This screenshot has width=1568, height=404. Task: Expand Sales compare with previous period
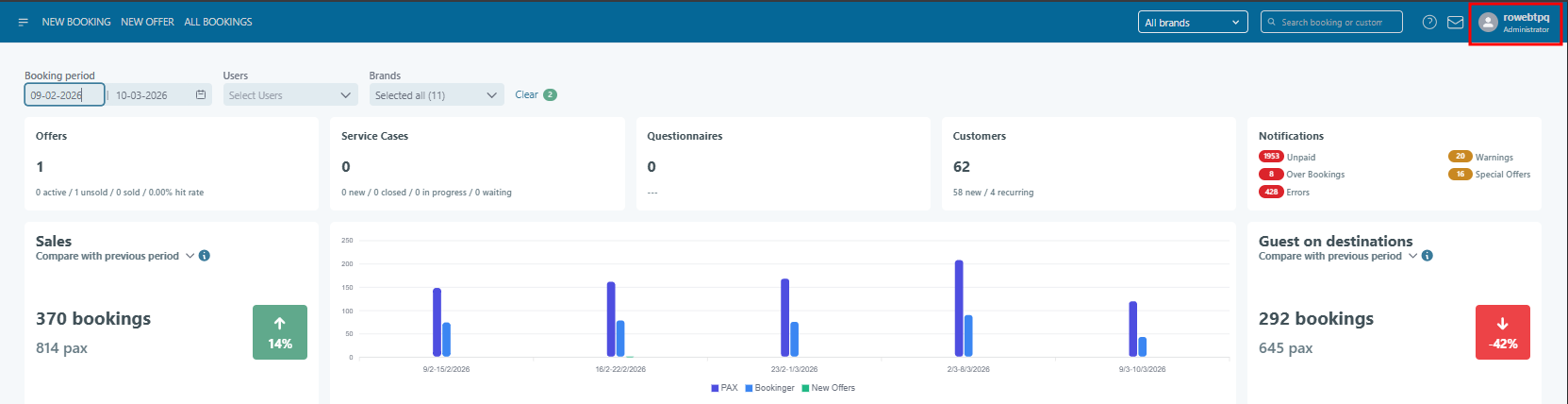coord(190,256)
